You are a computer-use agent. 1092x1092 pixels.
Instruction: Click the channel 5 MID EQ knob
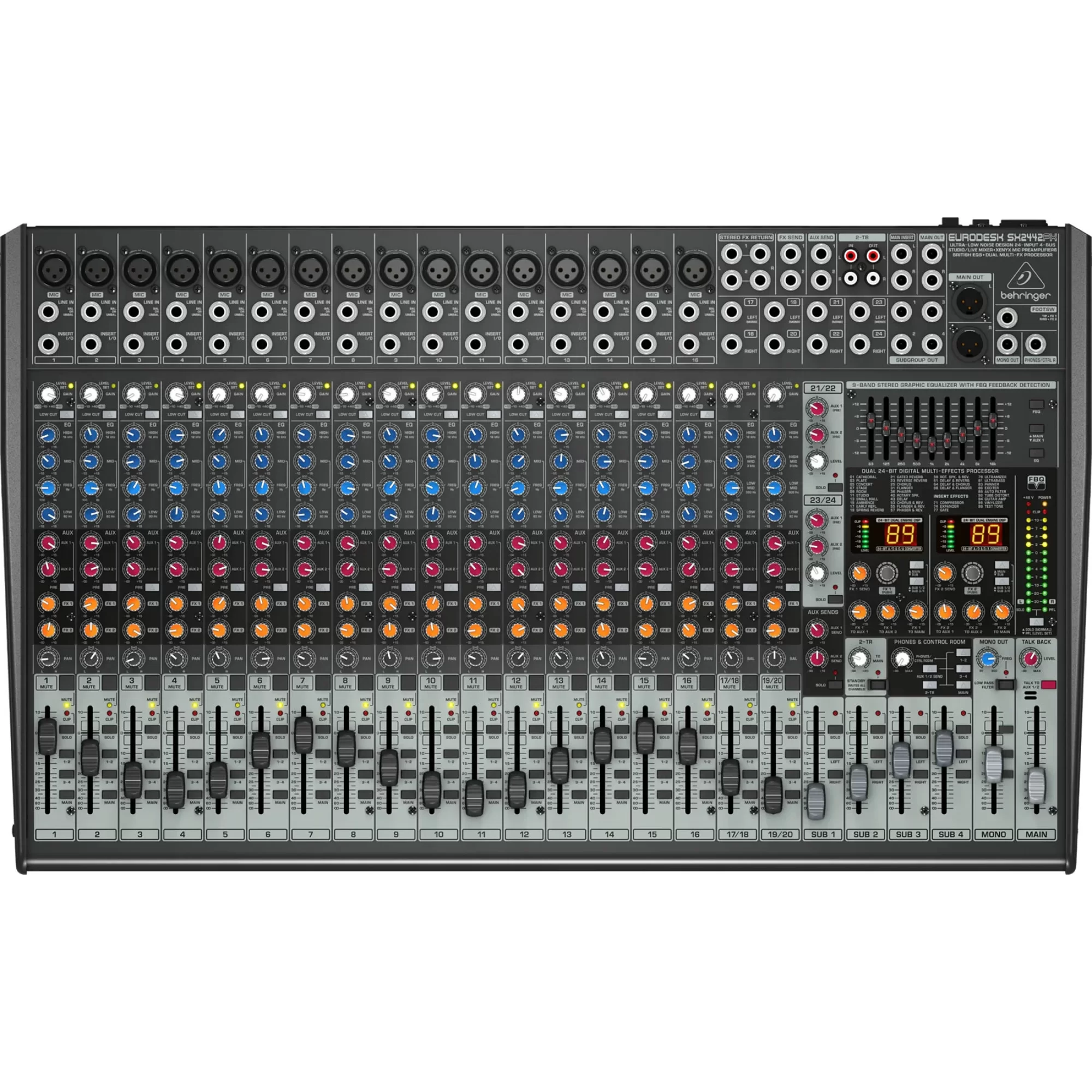(x=218, y=461)
